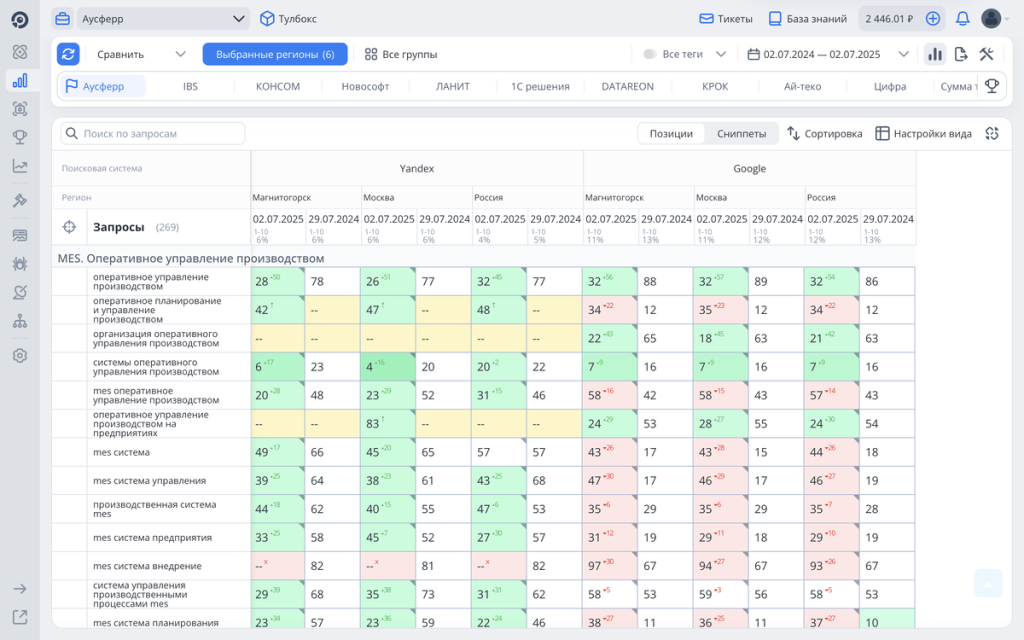Click the external link icon in sidebar

(x=20, y=617)
